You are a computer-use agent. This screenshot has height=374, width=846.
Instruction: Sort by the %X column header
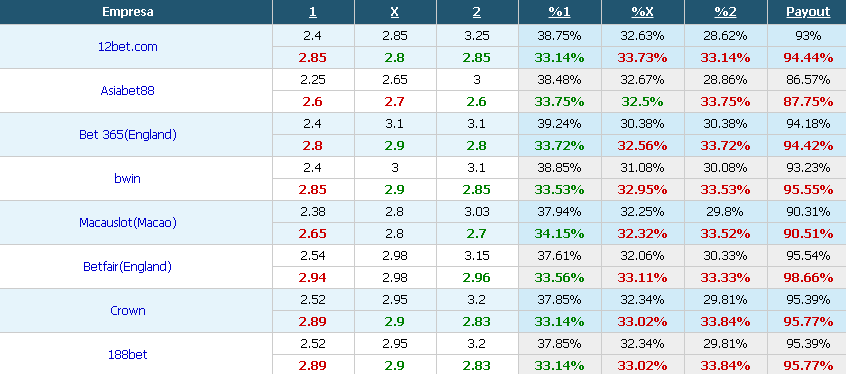tap(642, 12)
